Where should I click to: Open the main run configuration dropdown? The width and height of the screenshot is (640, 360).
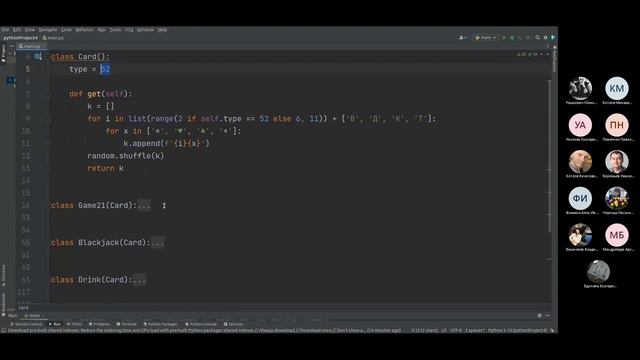[x=485, y=38]
